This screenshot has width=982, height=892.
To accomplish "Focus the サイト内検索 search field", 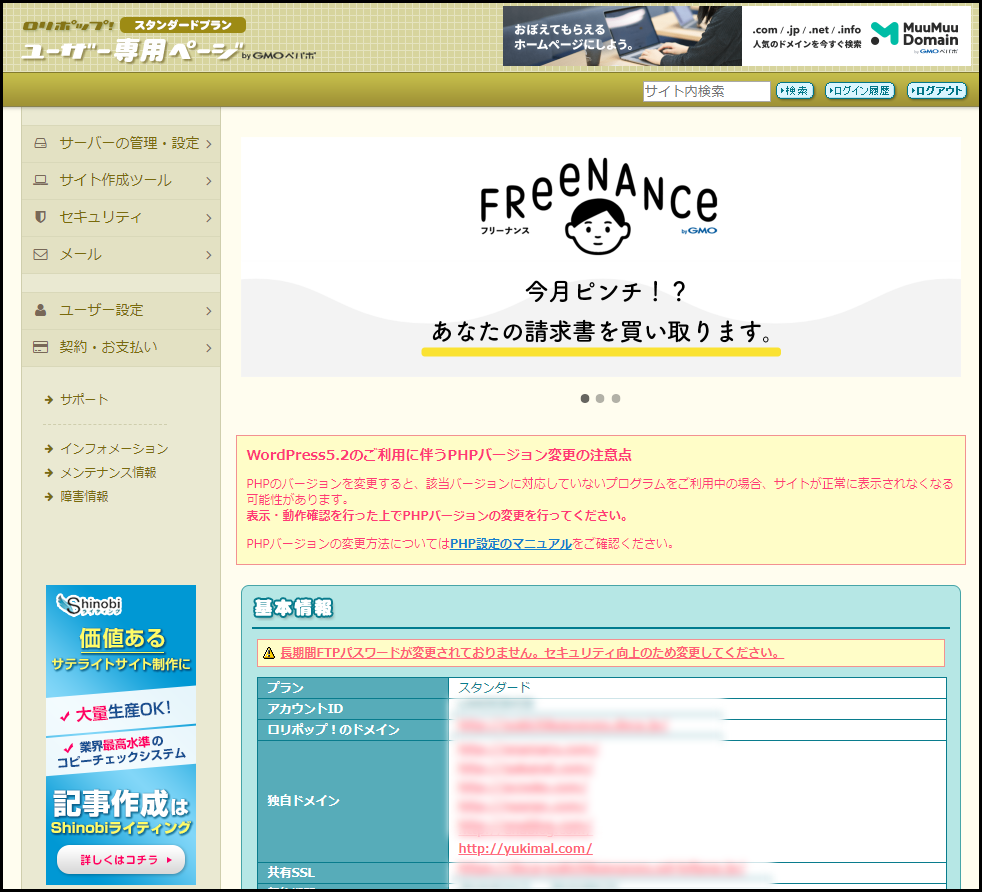I will point(706,91).
